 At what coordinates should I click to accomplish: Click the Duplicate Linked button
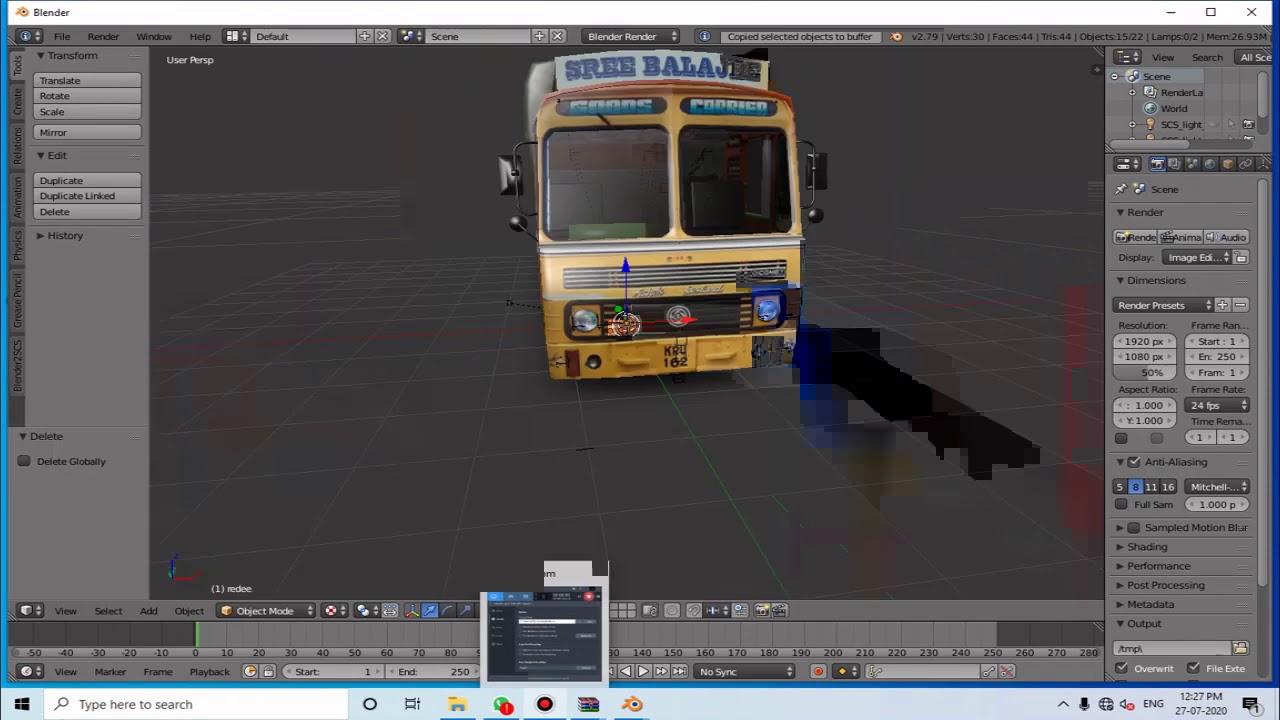87,196
